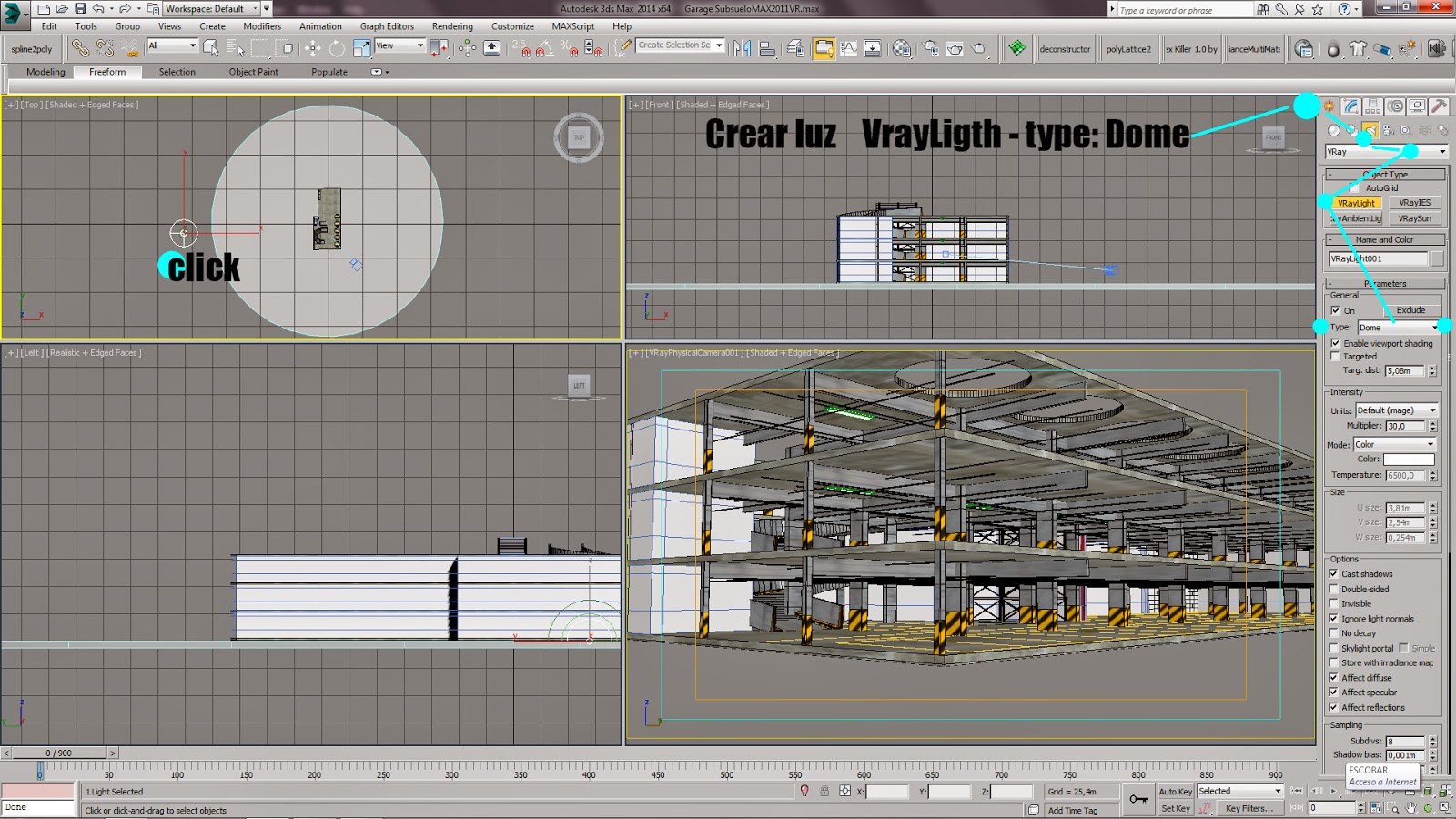This screenshot has width=1456, height=819.
Task: Uncheck the Cast shadows option
Action: [1334, 574]
